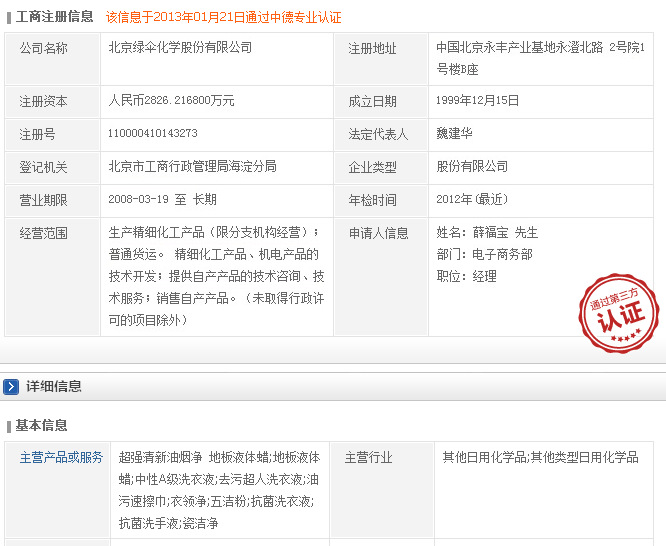Click the 企业类型 label cell
Screen dimensions: 666x546
coord(381,167)
